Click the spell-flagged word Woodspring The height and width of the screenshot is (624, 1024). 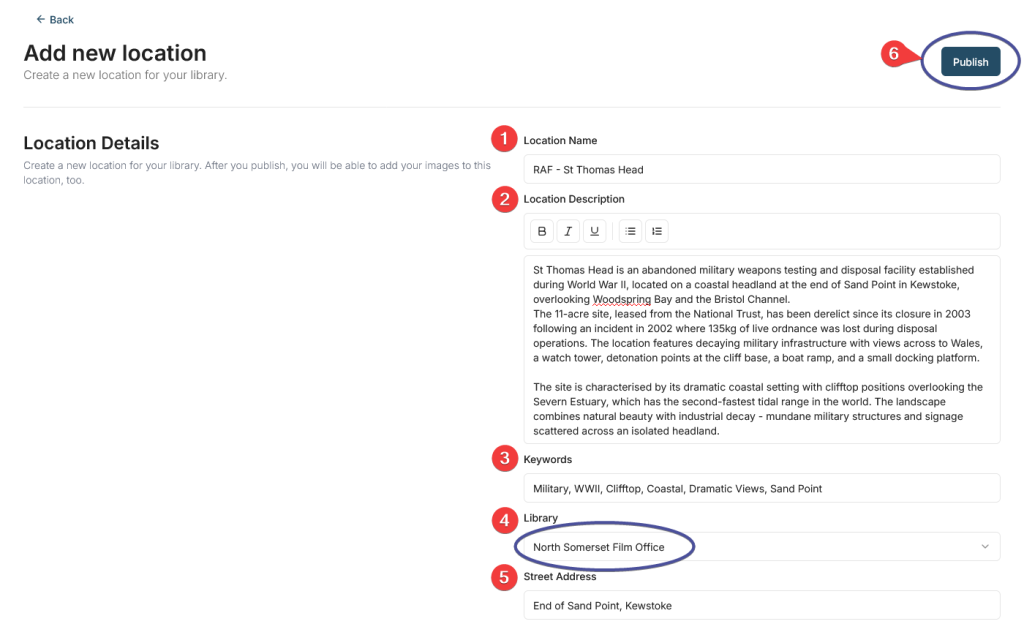pyautogui.click(x=623, y=299)
